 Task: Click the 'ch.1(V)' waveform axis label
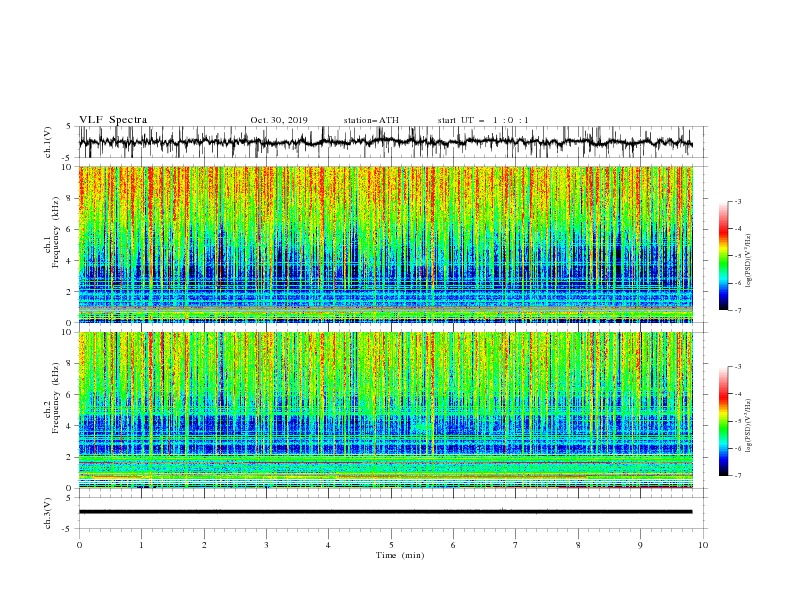pos(48,142)
